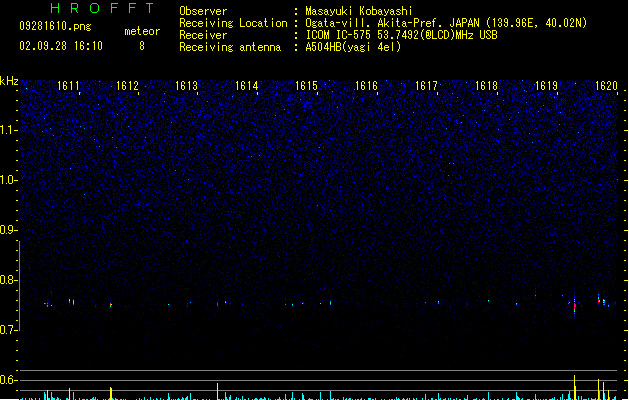Viewport: 629px width, 400px height.
Task: Click the Receiving Location label
Action: point(233,23)
